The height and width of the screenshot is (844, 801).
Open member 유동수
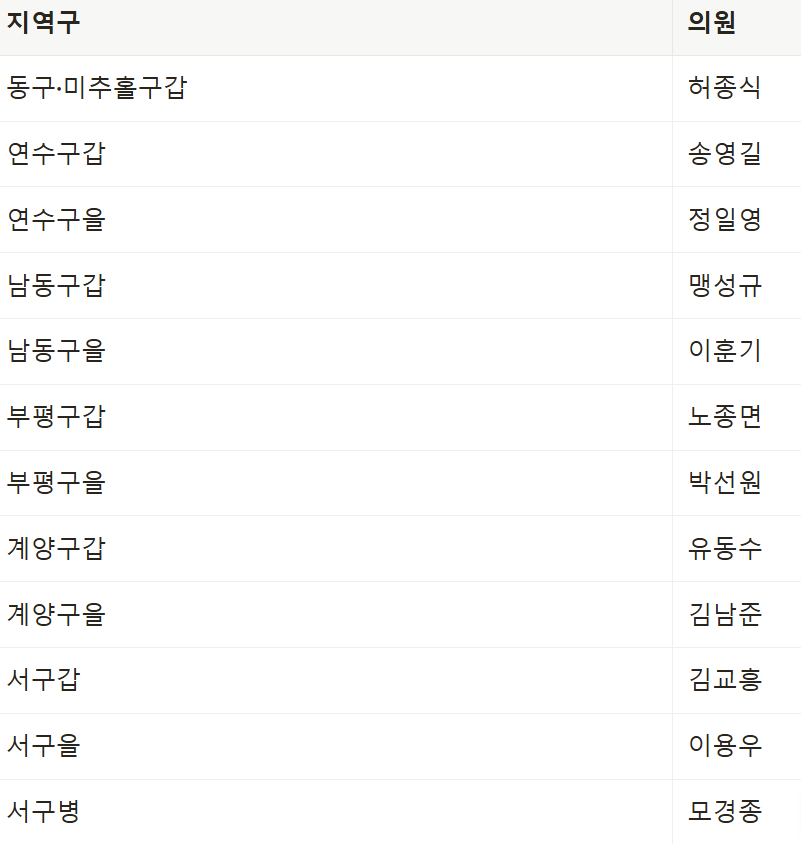pyautogui.click(x=725, y=549)
